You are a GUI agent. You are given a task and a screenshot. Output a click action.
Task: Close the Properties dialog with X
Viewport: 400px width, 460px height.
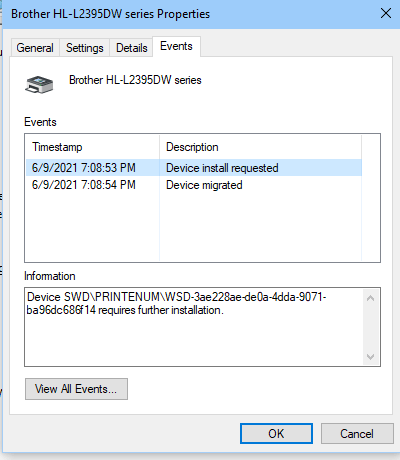coord(386,14)
